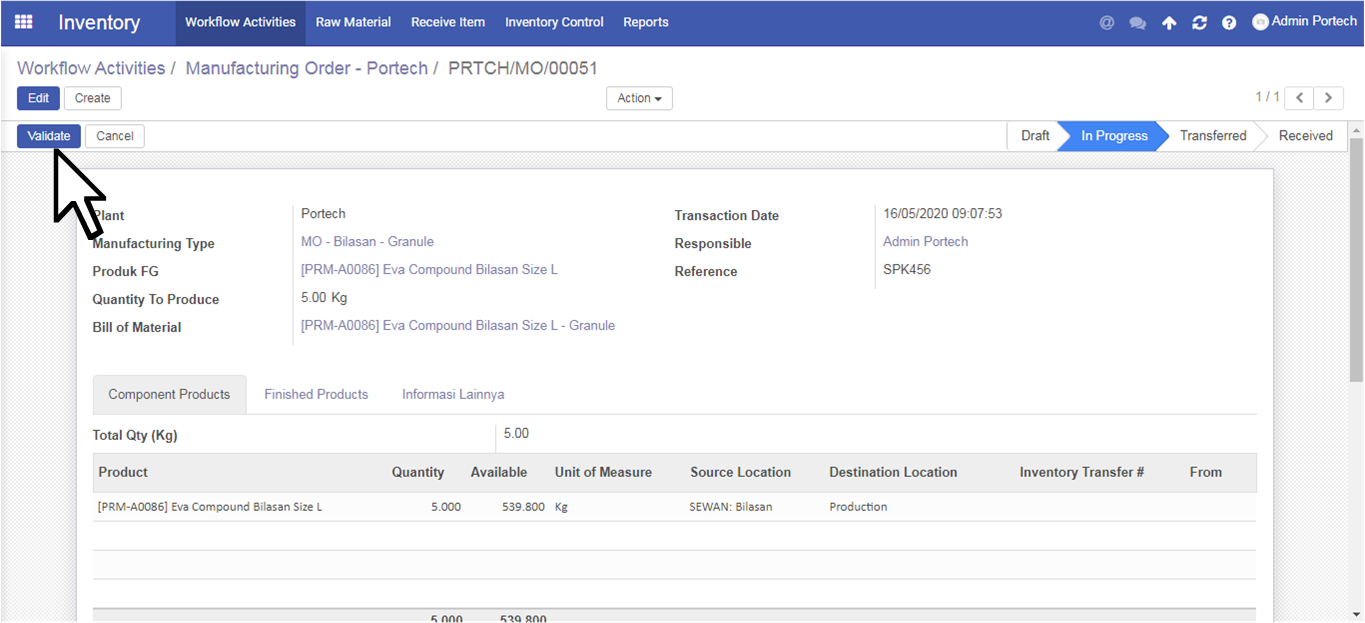Go to next record arrow

coord(1328,98)
